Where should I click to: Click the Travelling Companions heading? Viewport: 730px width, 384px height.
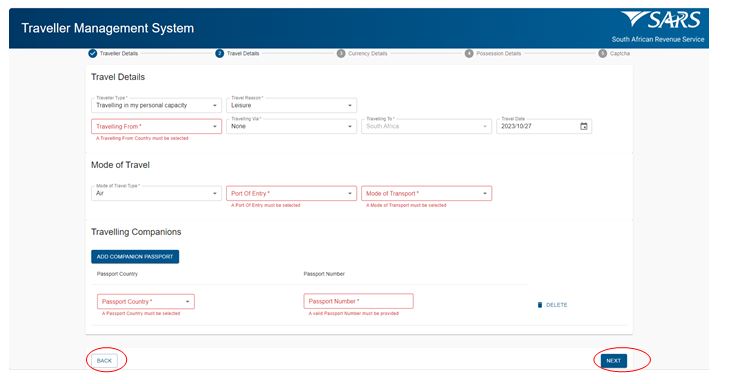point(136,232)
